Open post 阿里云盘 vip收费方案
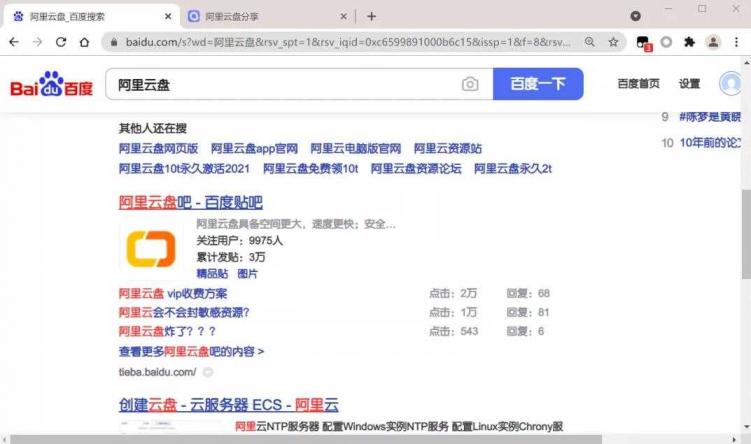The height and width of the screenshot is (444, 751). pyautogui.click(x=173, y=294)
